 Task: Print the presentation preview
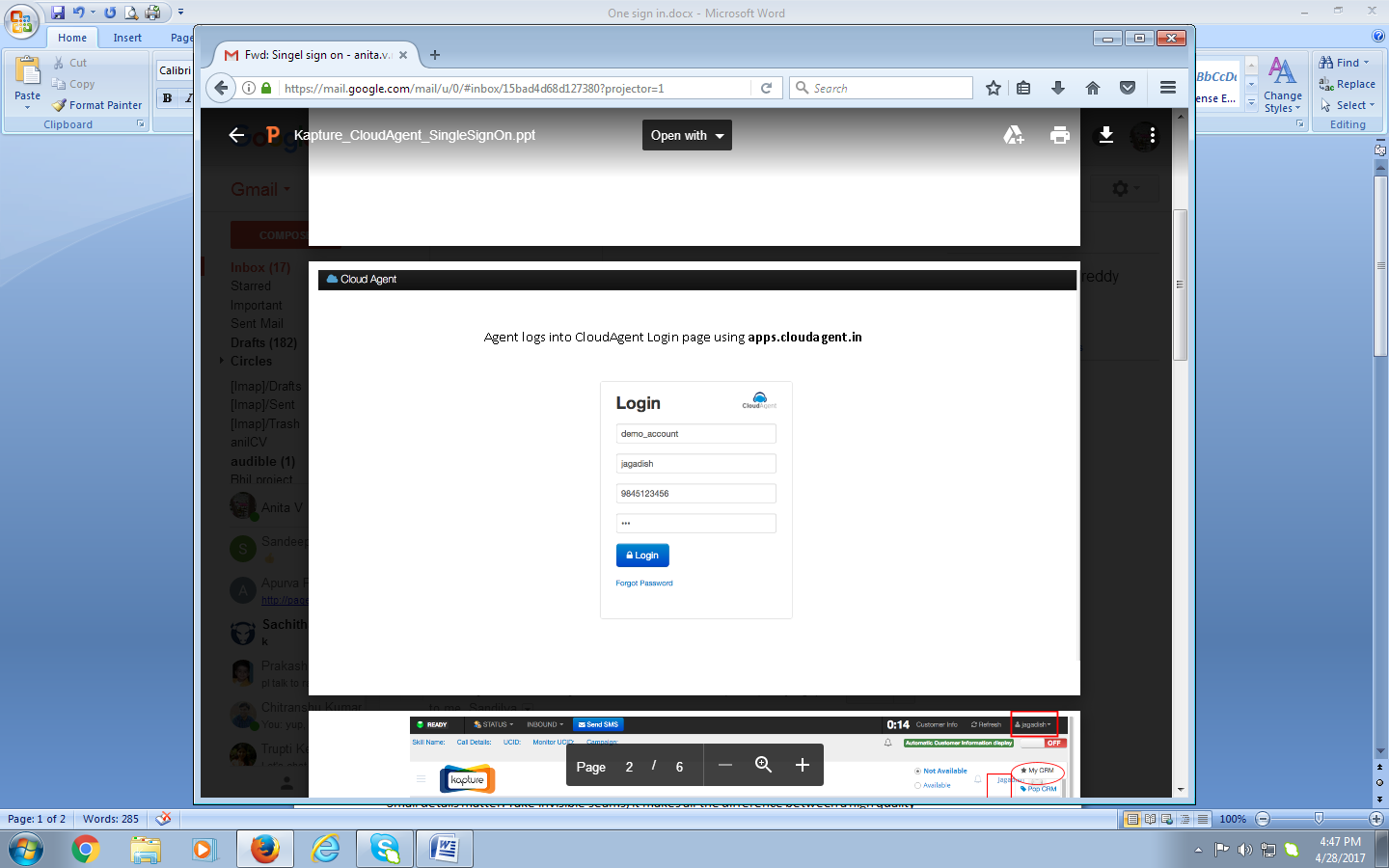1060,135
